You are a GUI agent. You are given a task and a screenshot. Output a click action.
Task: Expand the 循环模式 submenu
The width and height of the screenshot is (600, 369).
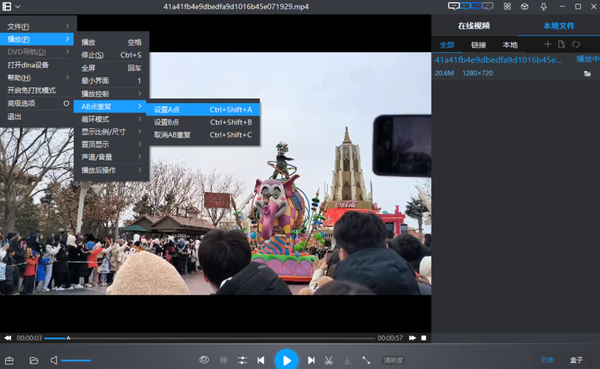[x=111, y=119]
